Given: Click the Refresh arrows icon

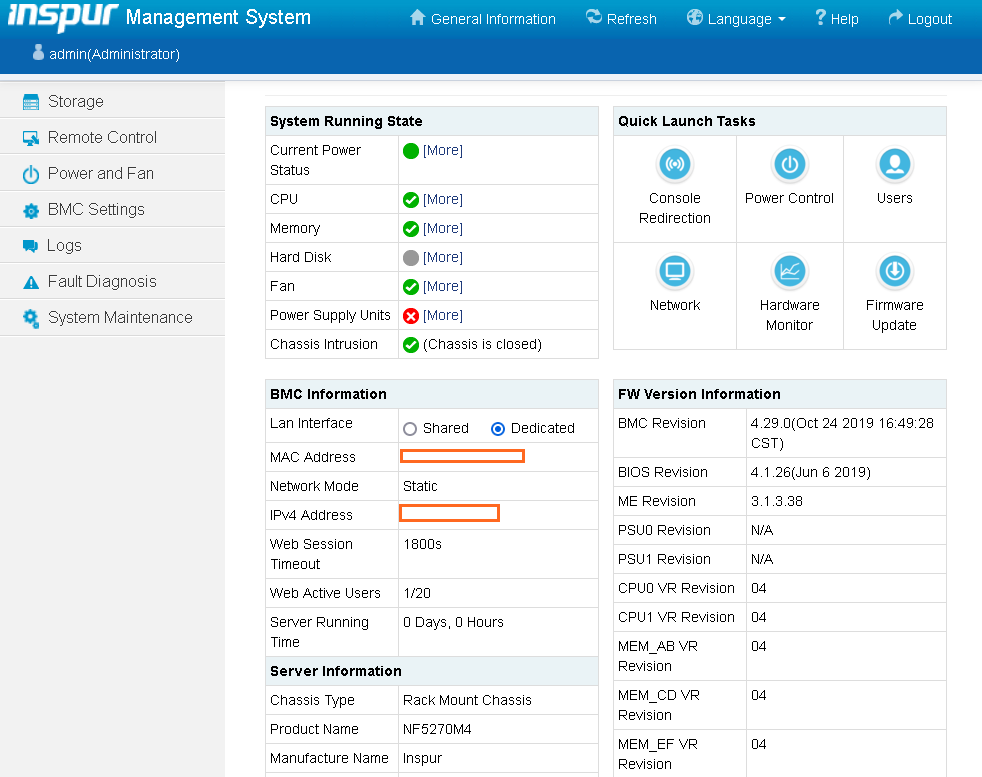Looking at the screenshot, I should click(593, 17).
